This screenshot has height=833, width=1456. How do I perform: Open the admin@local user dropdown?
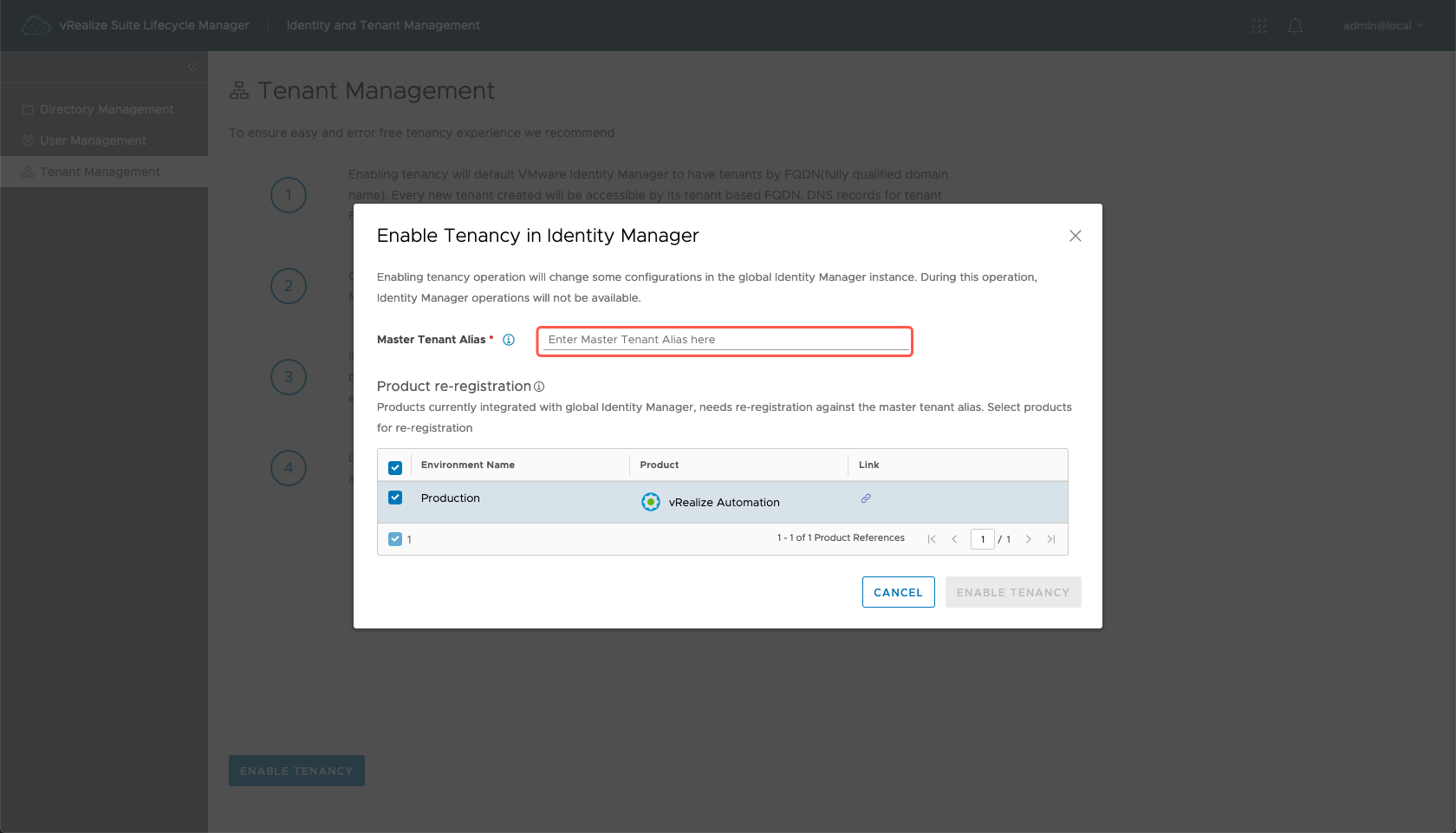(1382, 26)
